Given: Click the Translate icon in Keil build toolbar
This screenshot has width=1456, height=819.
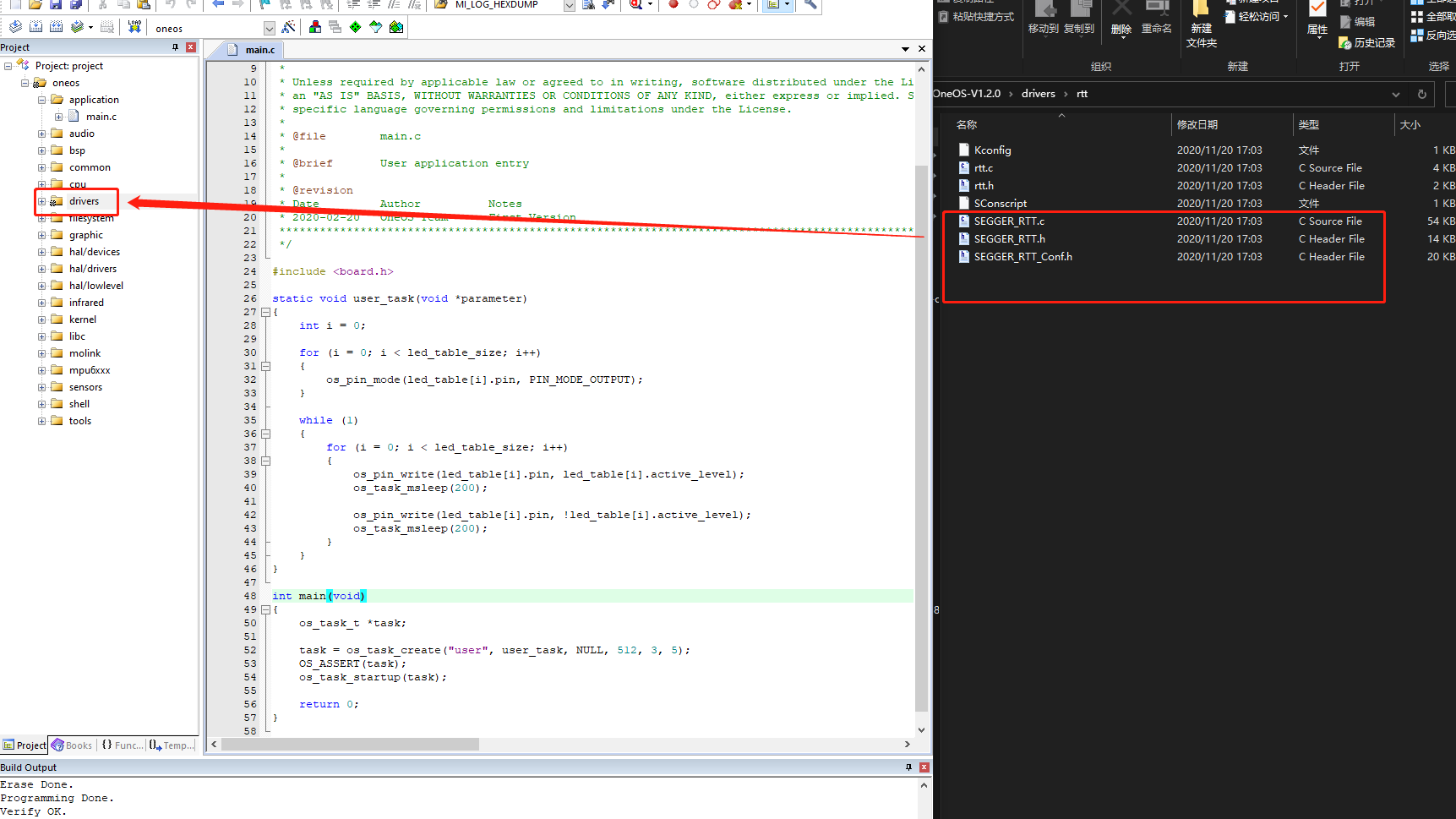Looking at the screenshot, I should pos(16,27).
